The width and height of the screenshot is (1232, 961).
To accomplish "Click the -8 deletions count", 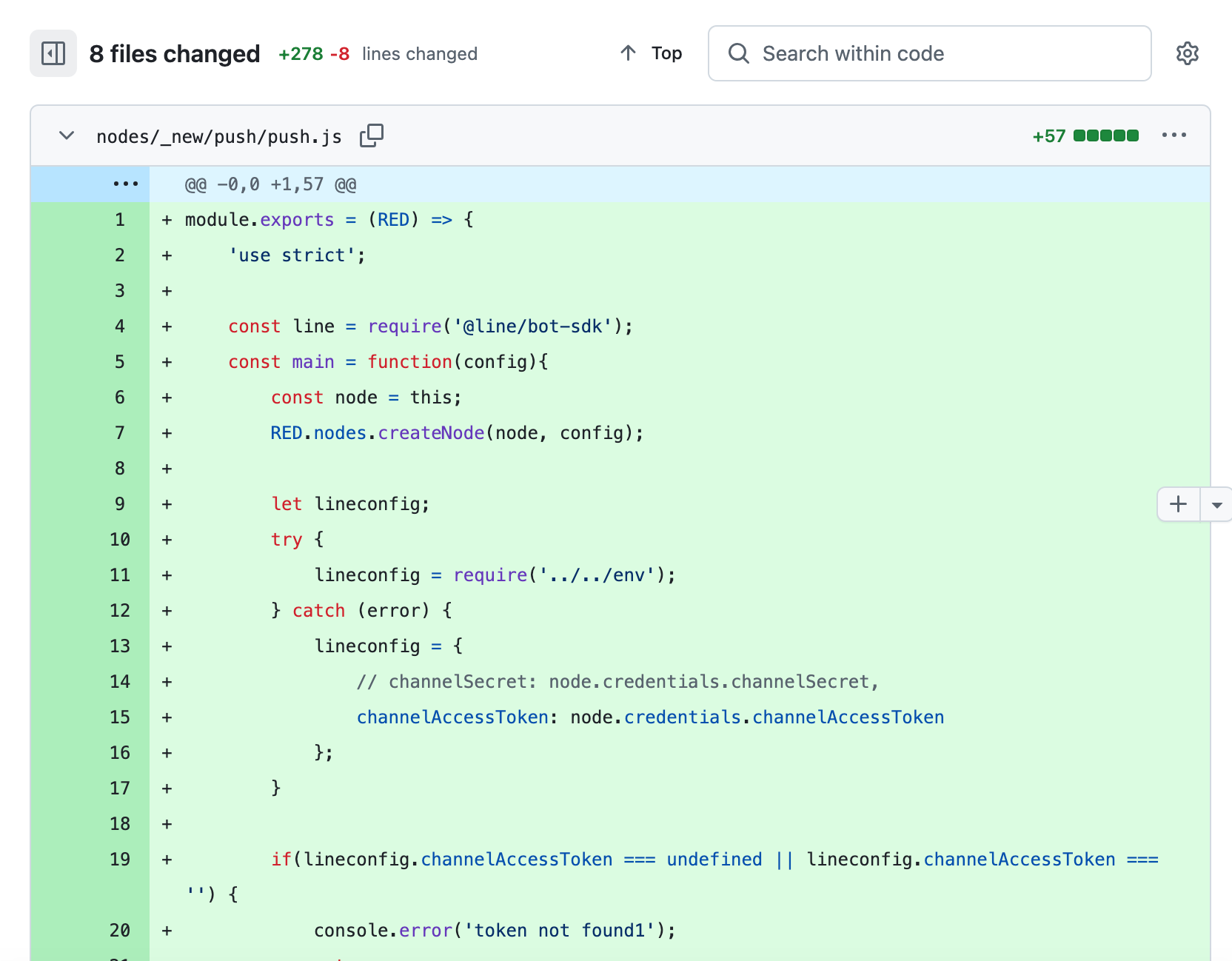I will (340, 54).
